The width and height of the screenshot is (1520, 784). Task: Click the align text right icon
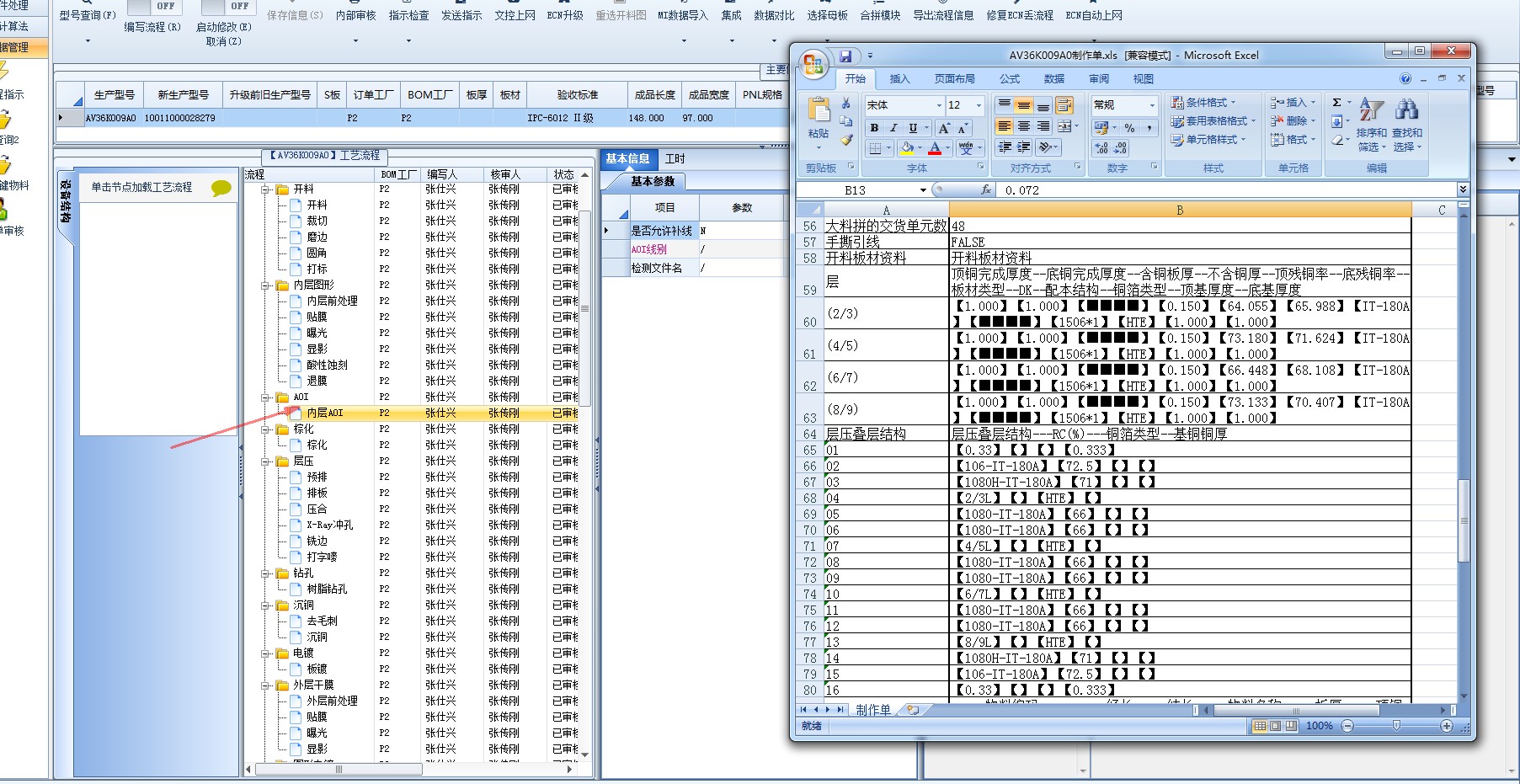tap(1043, 126)
